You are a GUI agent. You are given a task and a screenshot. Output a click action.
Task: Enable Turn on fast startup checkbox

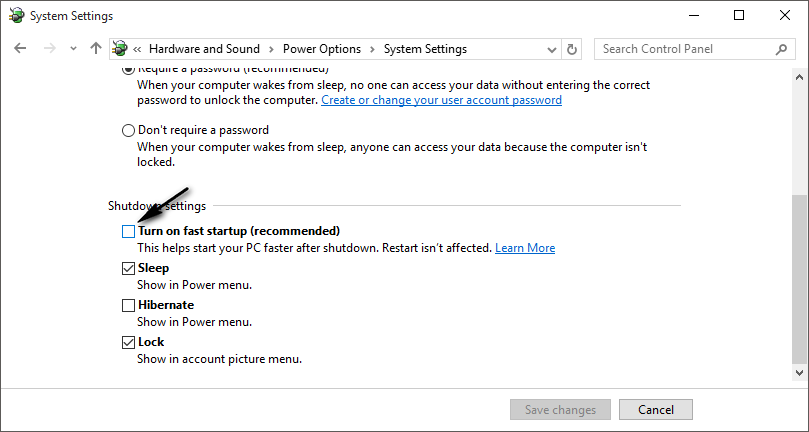click(128, 231)
